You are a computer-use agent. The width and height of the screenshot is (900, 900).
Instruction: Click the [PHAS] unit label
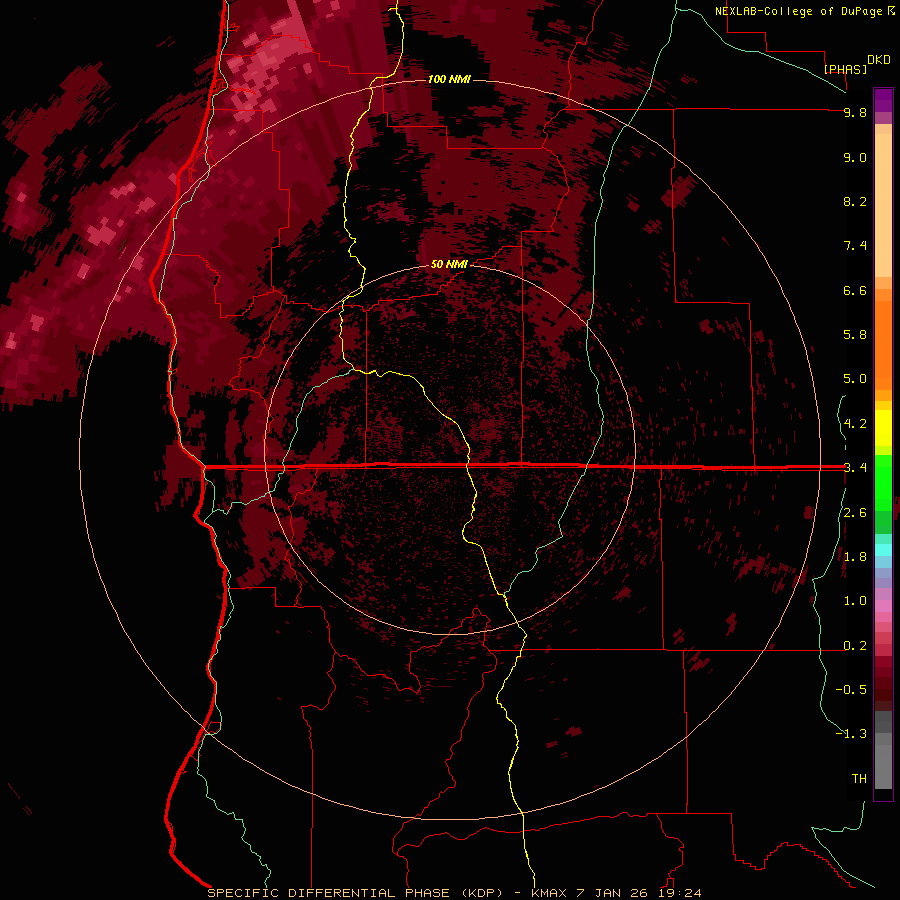tap(845, 69)
